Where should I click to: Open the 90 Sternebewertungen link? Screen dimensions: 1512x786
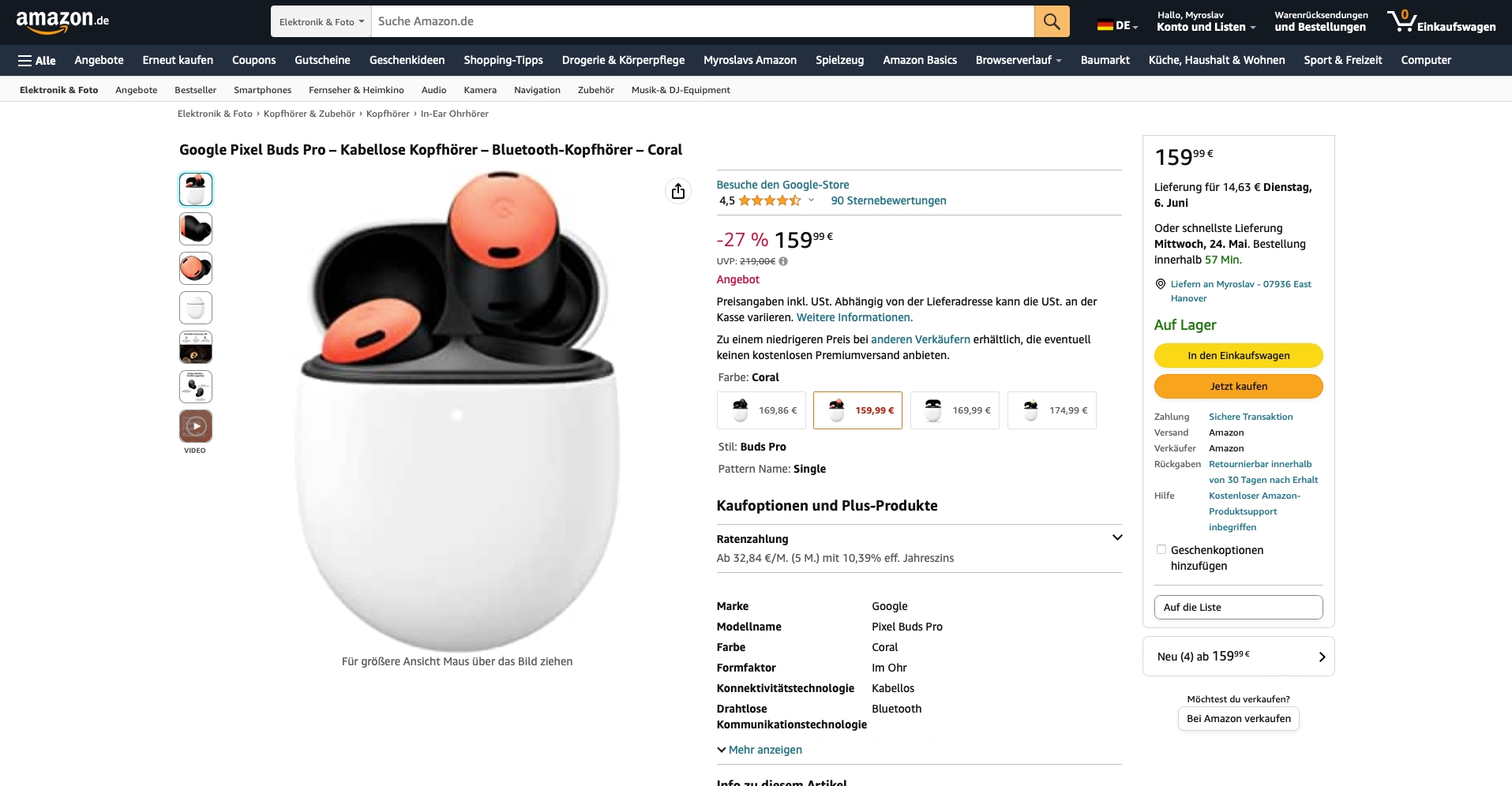click(888, 200)
